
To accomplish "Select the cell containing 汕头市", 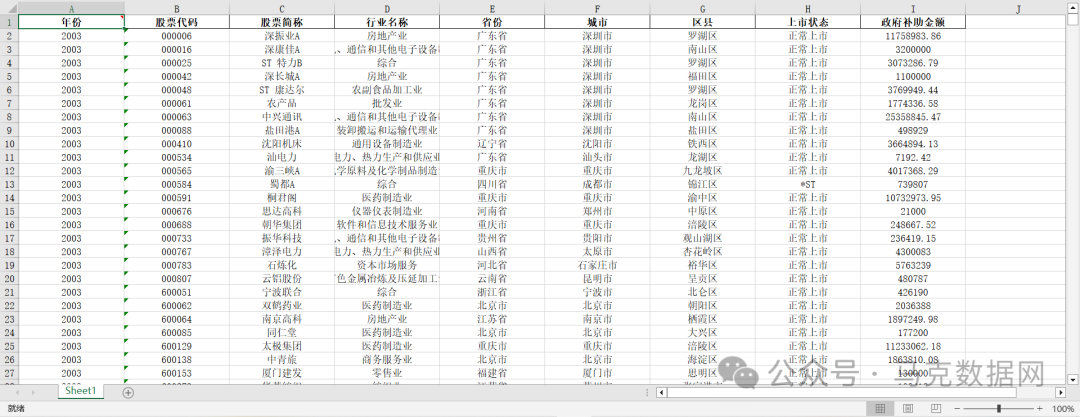I will tap(597, 157).
